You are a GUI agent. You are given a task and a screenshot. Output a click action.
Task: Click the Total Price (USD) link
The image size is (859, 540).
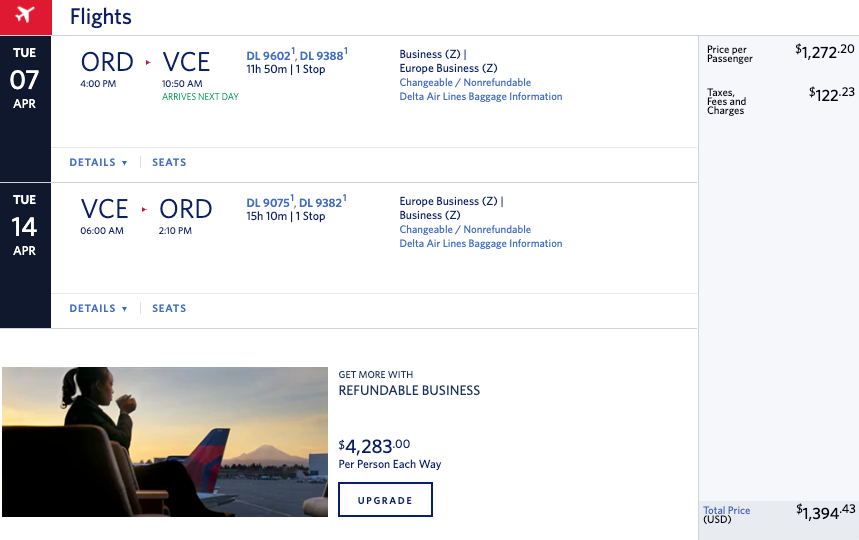click(726, 514)
